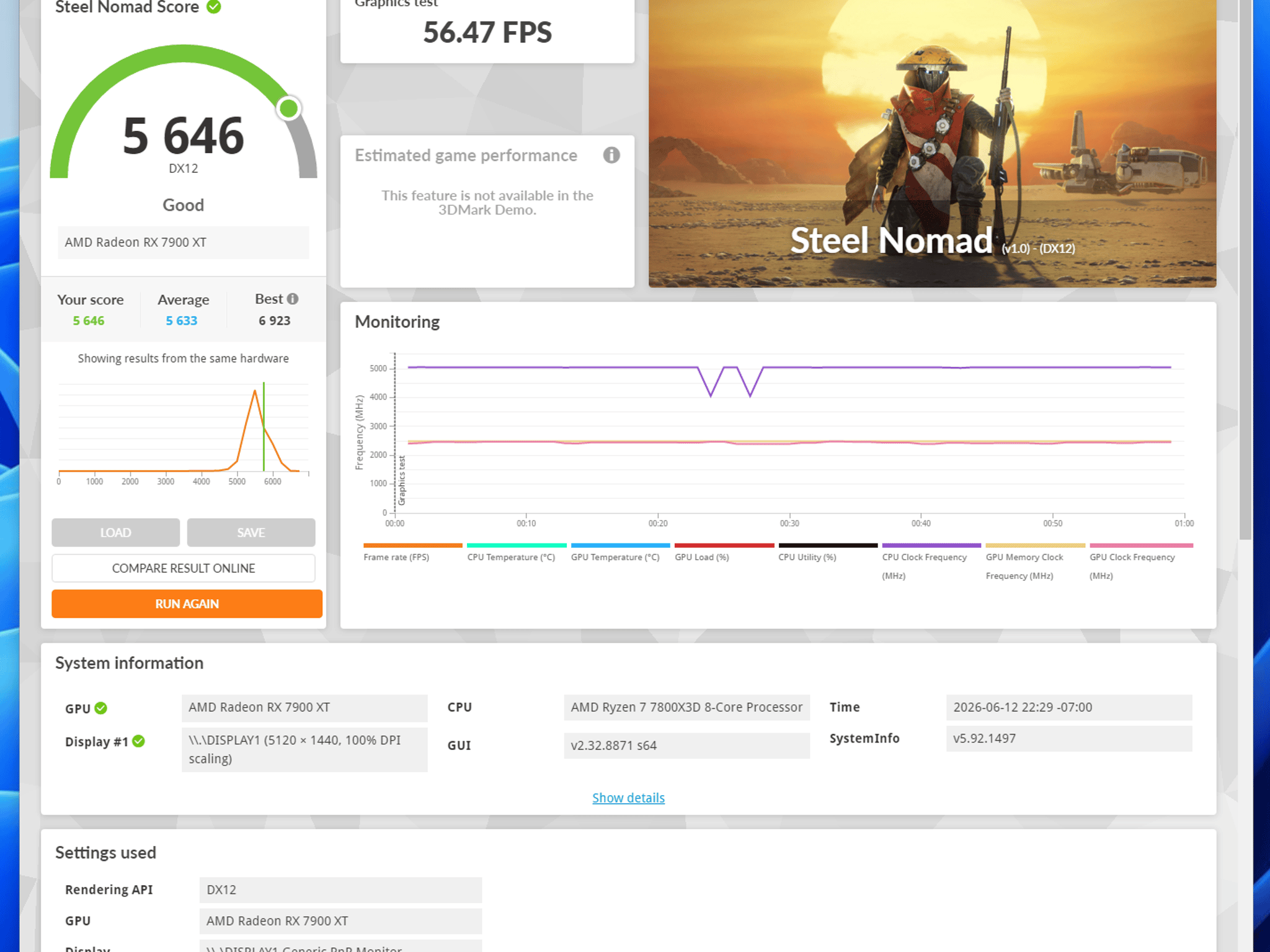Toggle the Frame rate (FPS) legend series
The height and width of the screenshot is (952, 1270).
(413, 553)
